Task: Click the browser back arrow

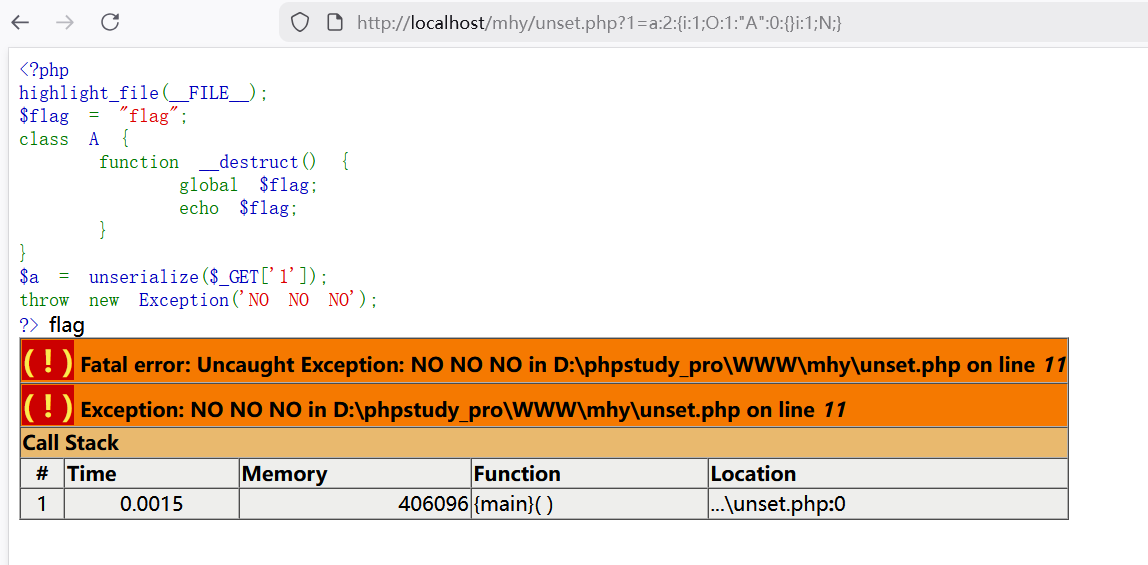Action: (x=21, y=22)
